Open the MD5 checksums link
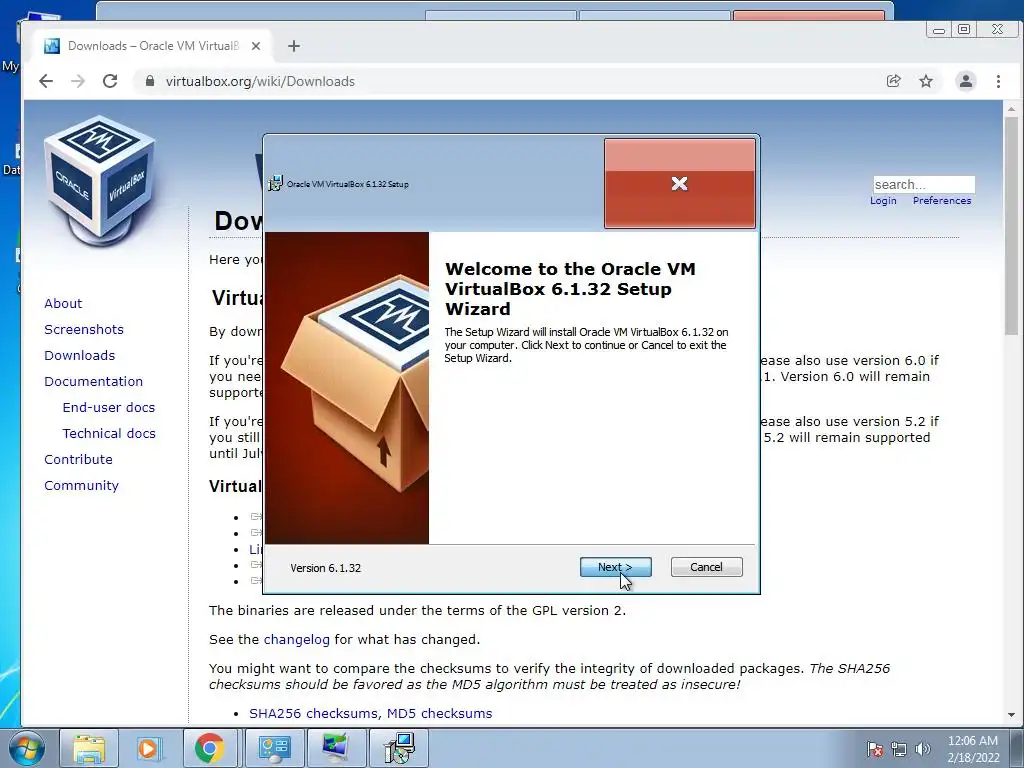1024x768 pixels. point(440,713)
